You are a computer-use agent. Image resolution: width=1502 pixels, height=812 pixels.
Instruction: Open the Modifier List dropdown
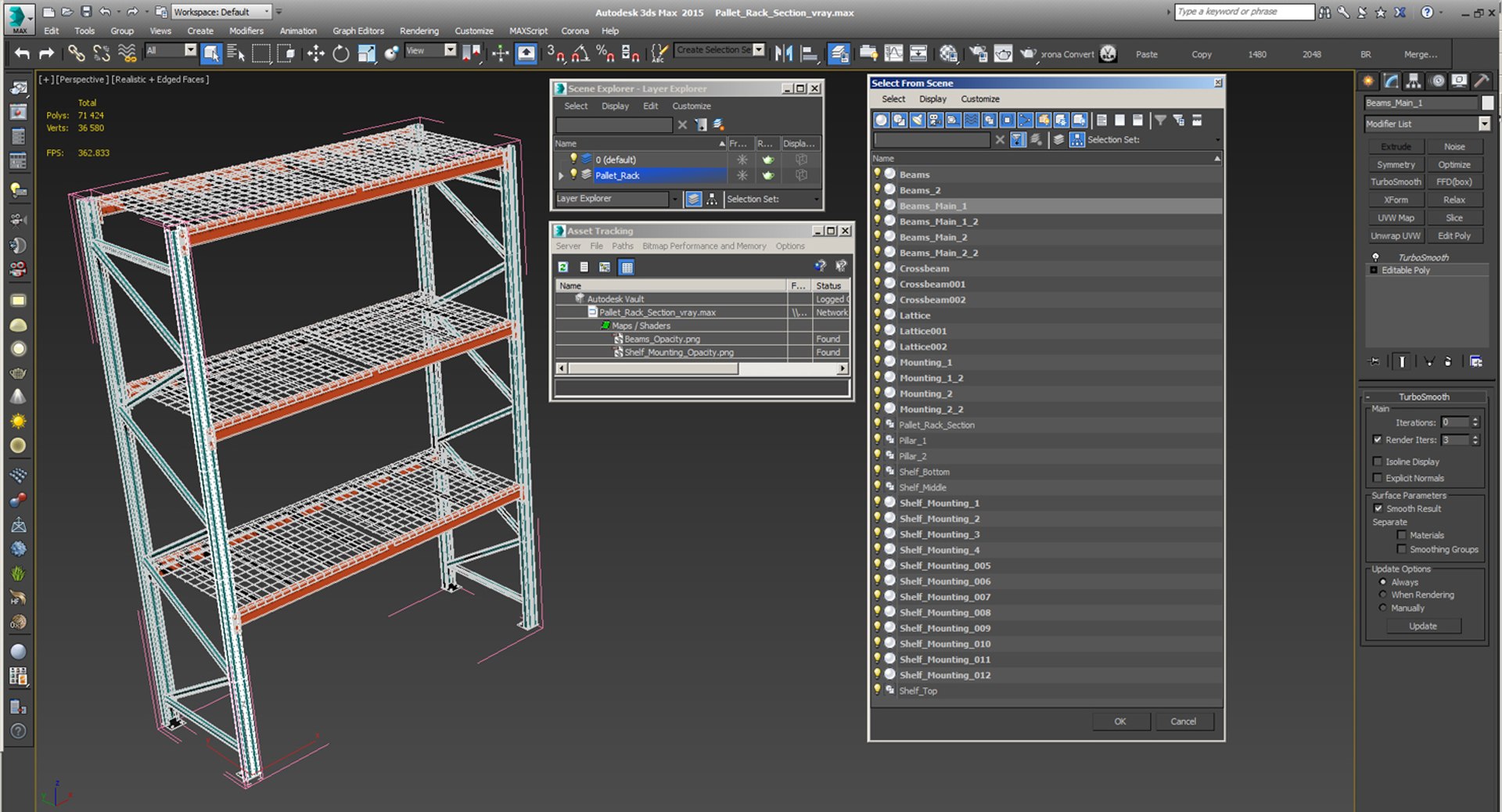1484,124
